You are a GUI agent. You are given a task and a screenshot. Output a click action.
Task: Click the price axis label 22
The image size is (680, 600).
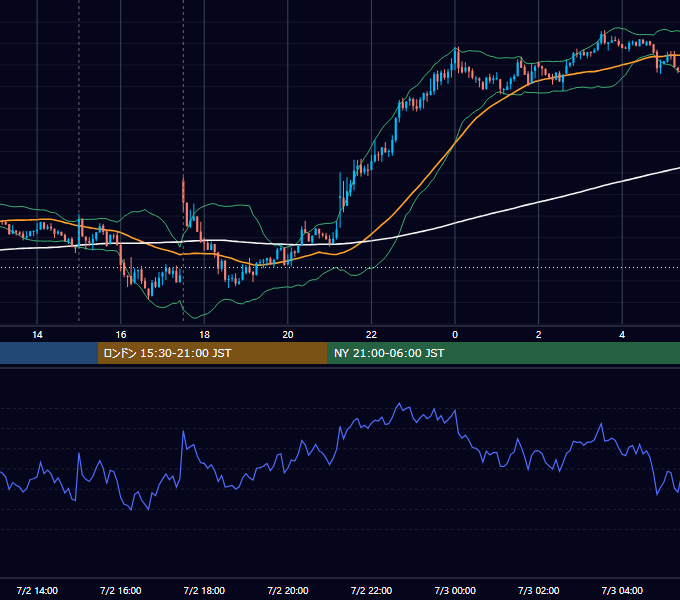[x=371, y=335]
